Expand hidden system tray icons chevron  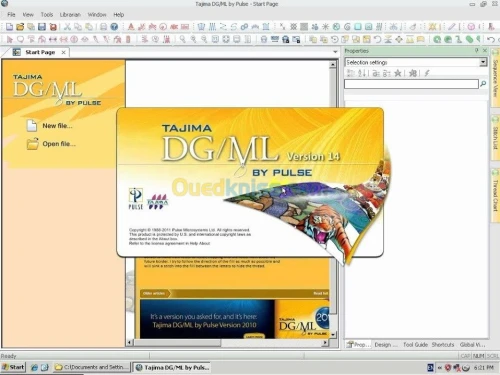coord(439,367)
